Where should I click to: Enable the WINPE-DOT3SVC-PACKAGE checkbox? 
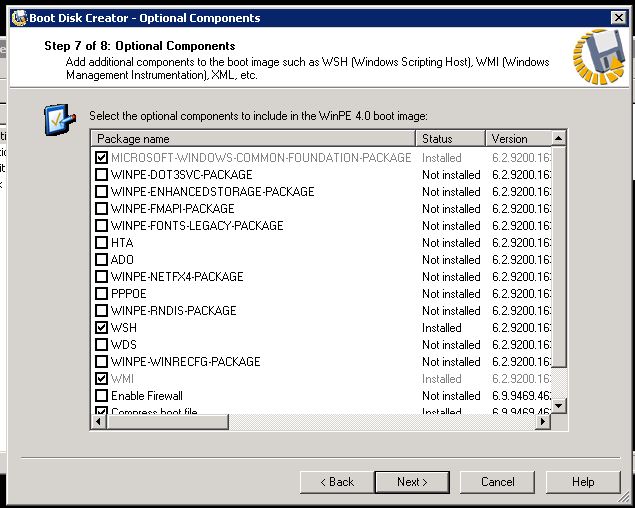click(101, 174)
